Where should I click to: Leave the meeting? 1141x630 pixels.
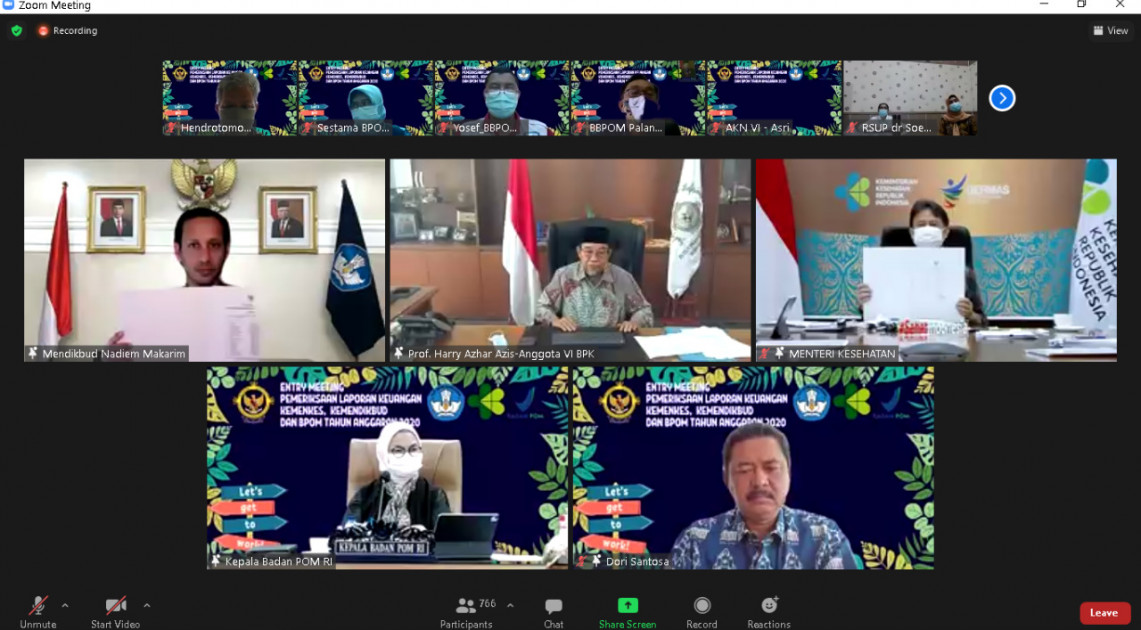point(1104,613)
